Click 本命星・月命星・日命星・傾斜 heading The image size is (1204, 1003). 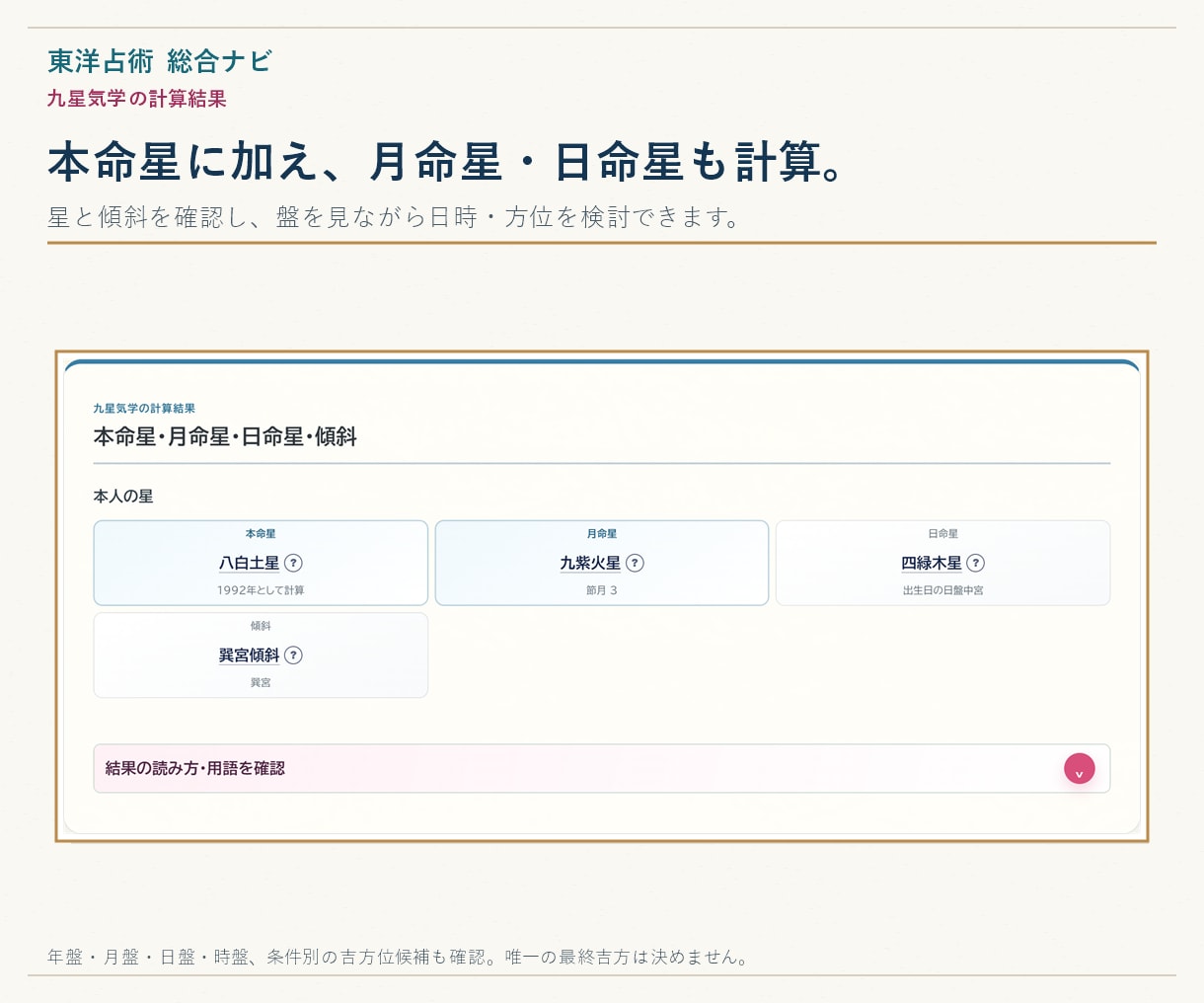(225, 436)
